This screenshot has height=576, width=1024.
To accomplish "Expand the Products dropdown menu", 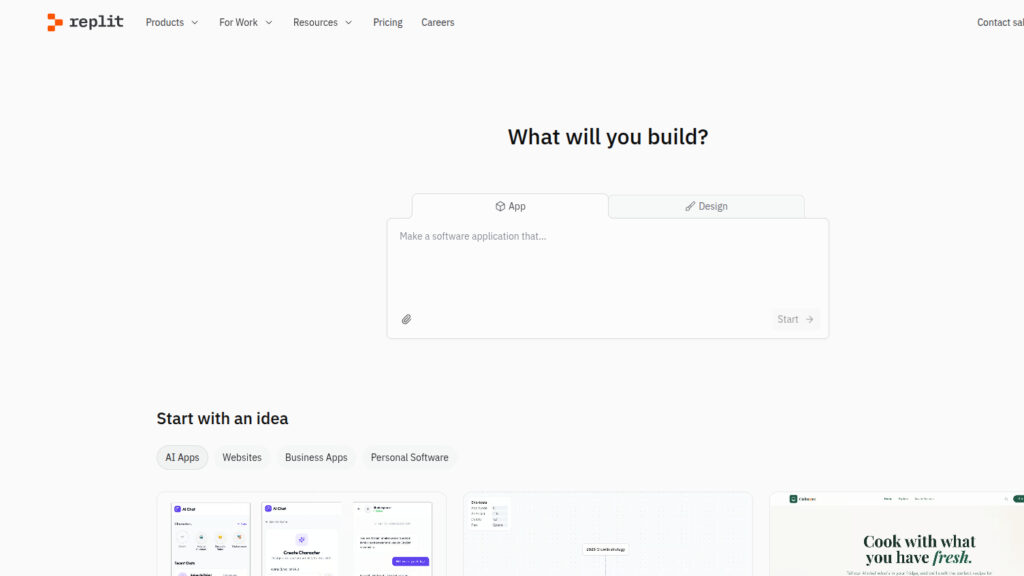I will pos(171,22).
